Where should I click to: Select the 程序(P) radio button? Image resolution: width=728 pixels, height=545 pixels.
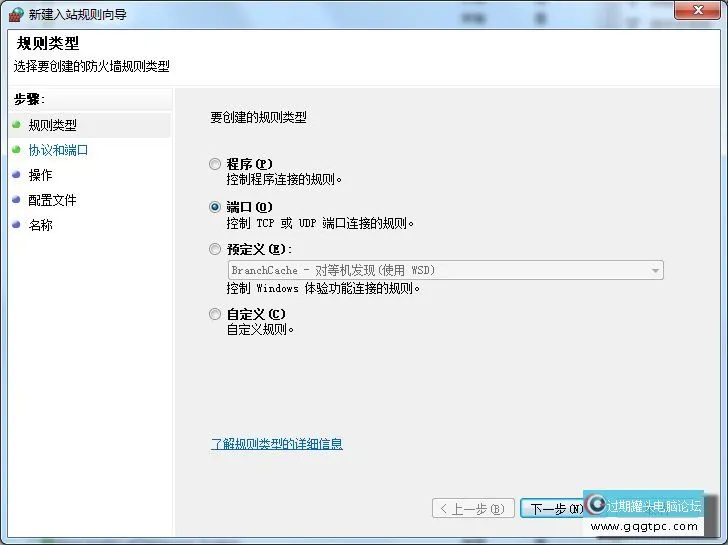[214, 164]
